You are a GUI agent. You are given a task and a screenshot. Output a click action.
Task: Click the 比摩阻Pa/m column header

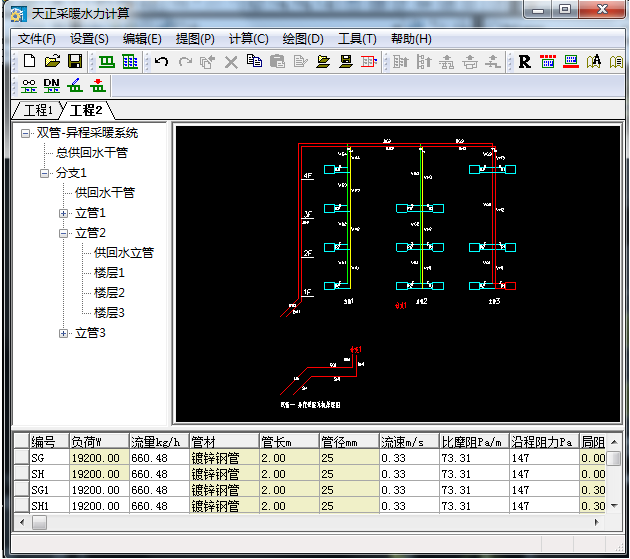474,442
